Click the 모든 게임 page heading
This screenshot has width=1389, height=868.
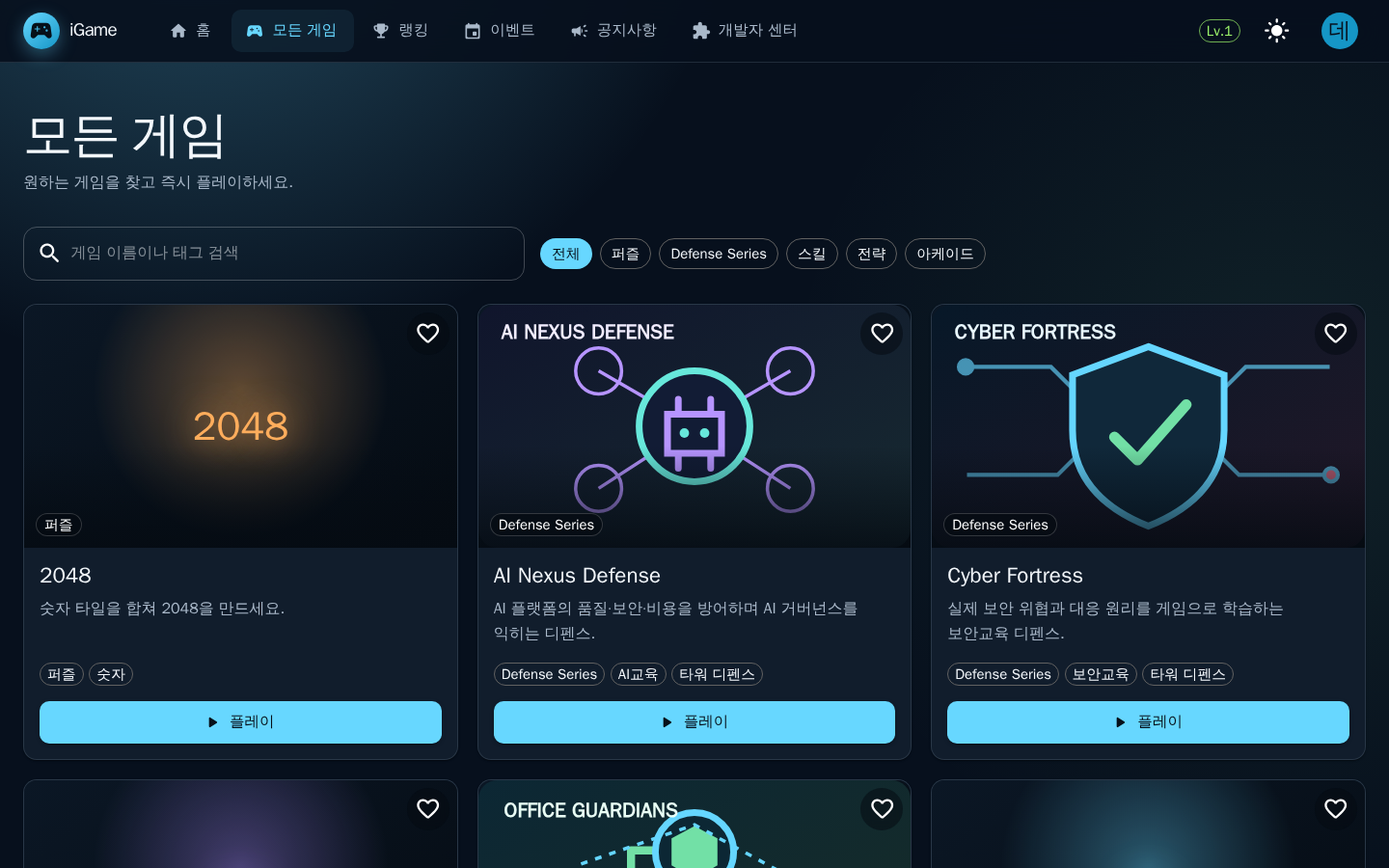tap(124, 135)
